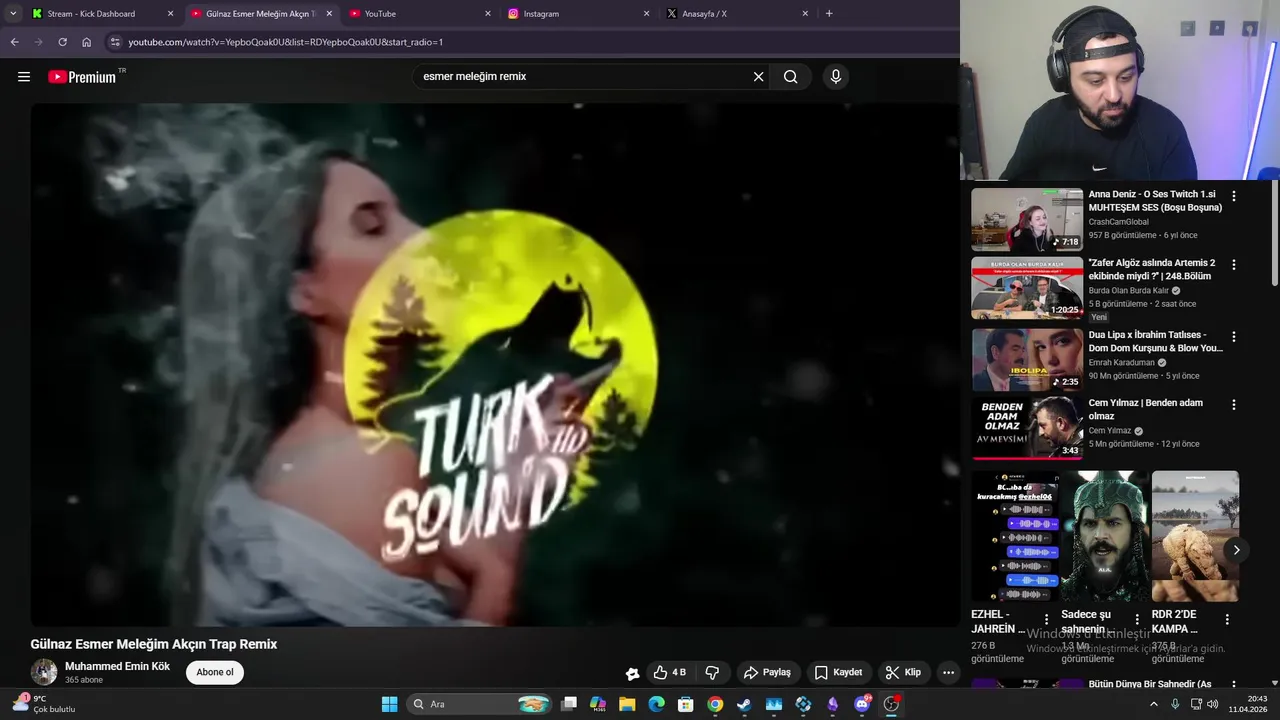The height and width of the screenshot is (720, 1280).
Task: Open the Paylaş share button
Action: pos(767,673)
